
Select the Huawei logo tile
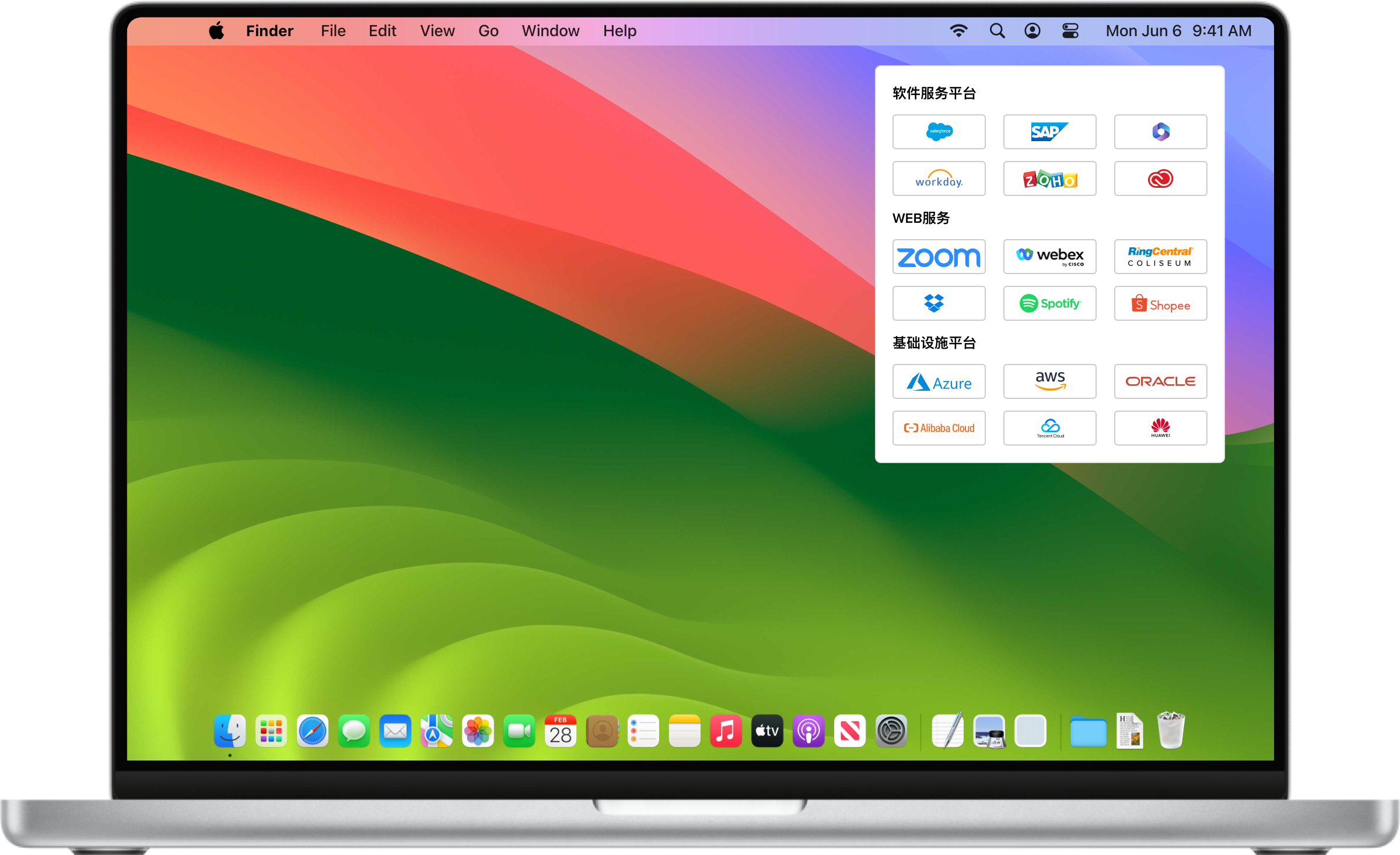pyautogui.click(x=1160, y=428)
